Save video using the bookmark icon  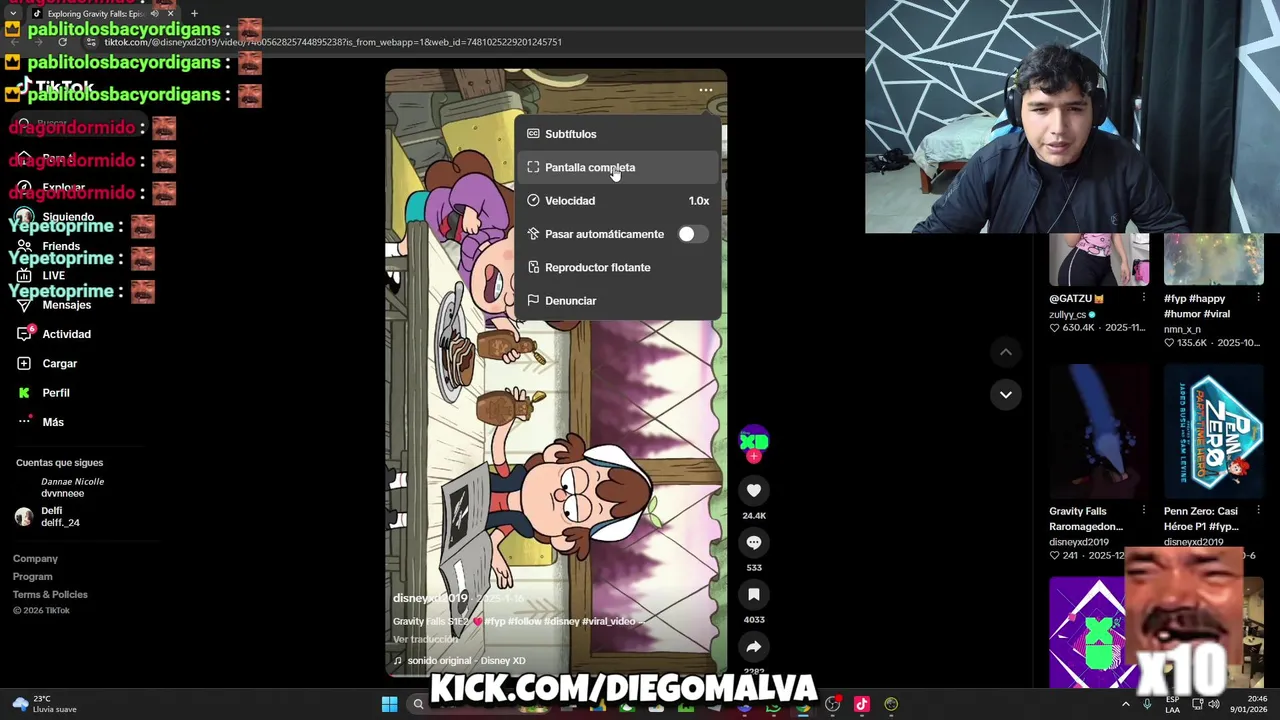pos(754,594)
